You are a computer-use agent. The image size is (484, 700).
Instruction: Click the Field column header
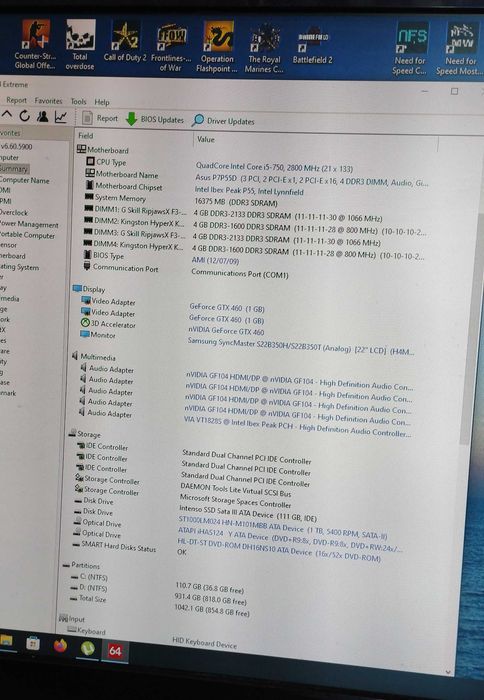pyautogui.click(x=86, y=135)
